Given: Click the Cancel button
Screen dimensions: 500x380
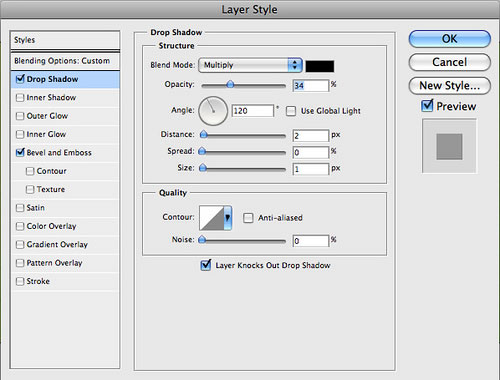Looking at the screenshot, I should click(x=450, y=62).
